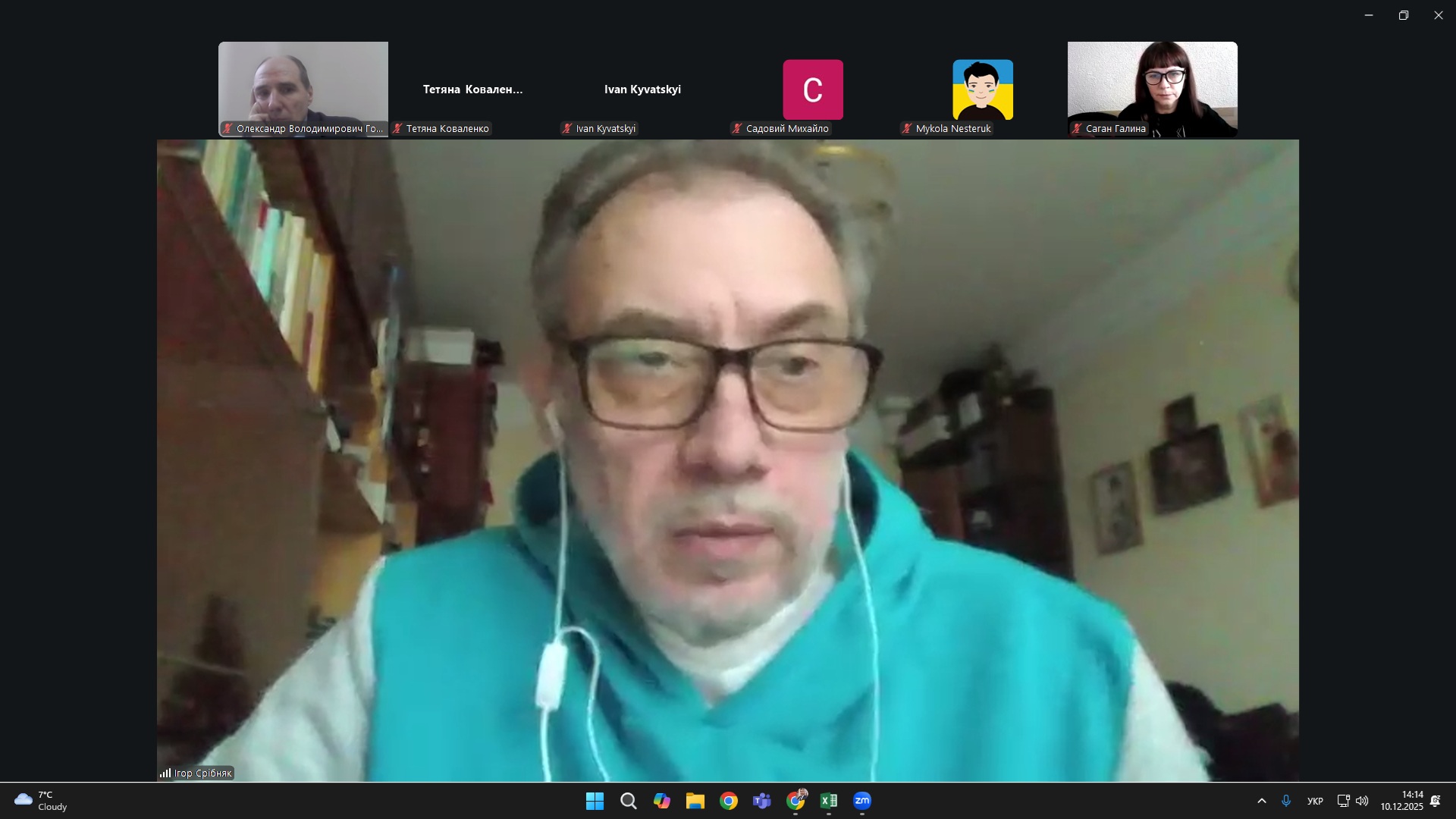Open taskbar Search

tap(628, 801)
